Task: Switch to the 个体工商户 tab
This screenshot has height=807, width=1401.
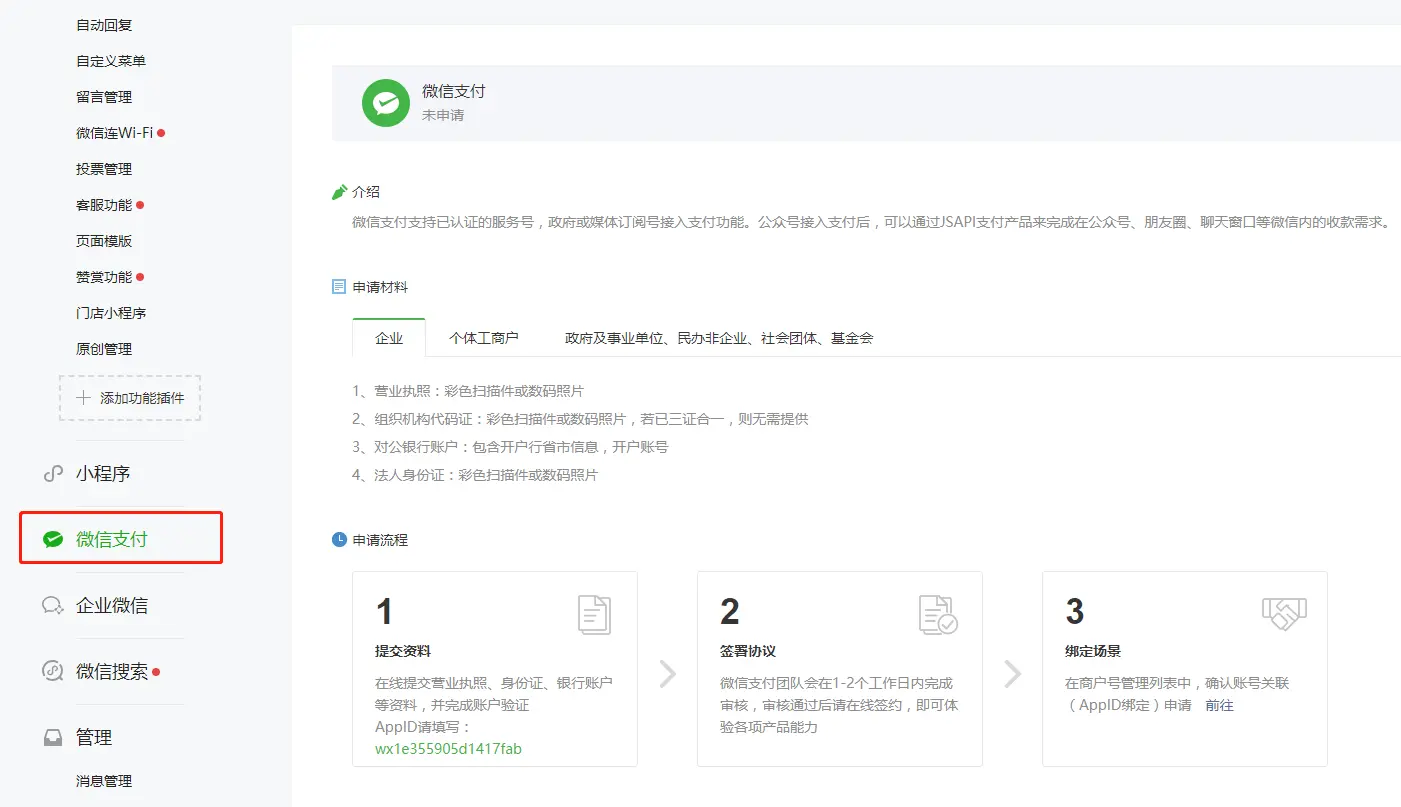Action: 484,338
